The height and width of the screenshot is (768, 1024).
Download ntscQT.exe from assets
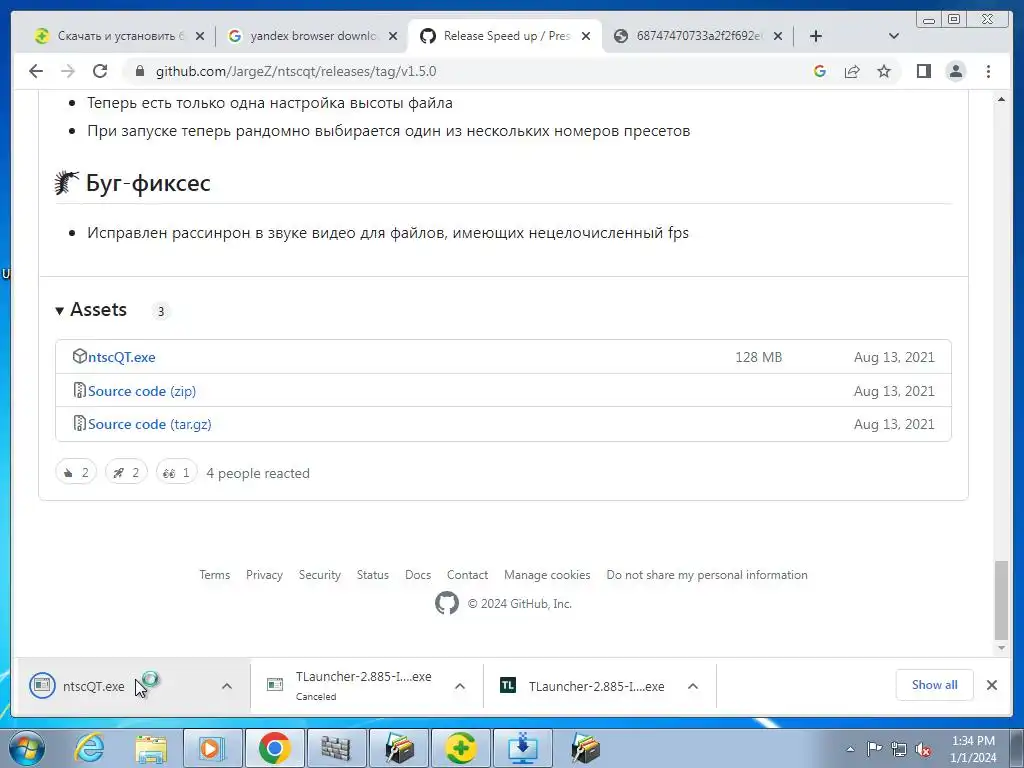tap(121, 357)
